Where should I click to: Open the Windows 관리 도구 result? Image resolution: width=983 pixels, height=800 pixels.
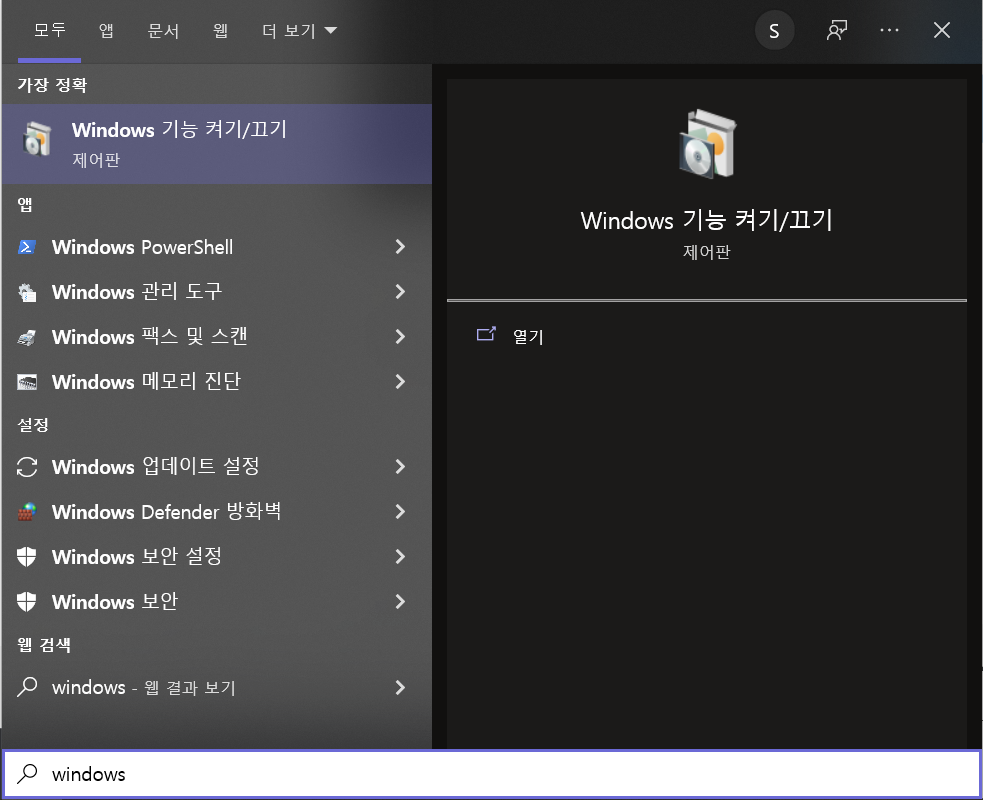coord(217,292)
